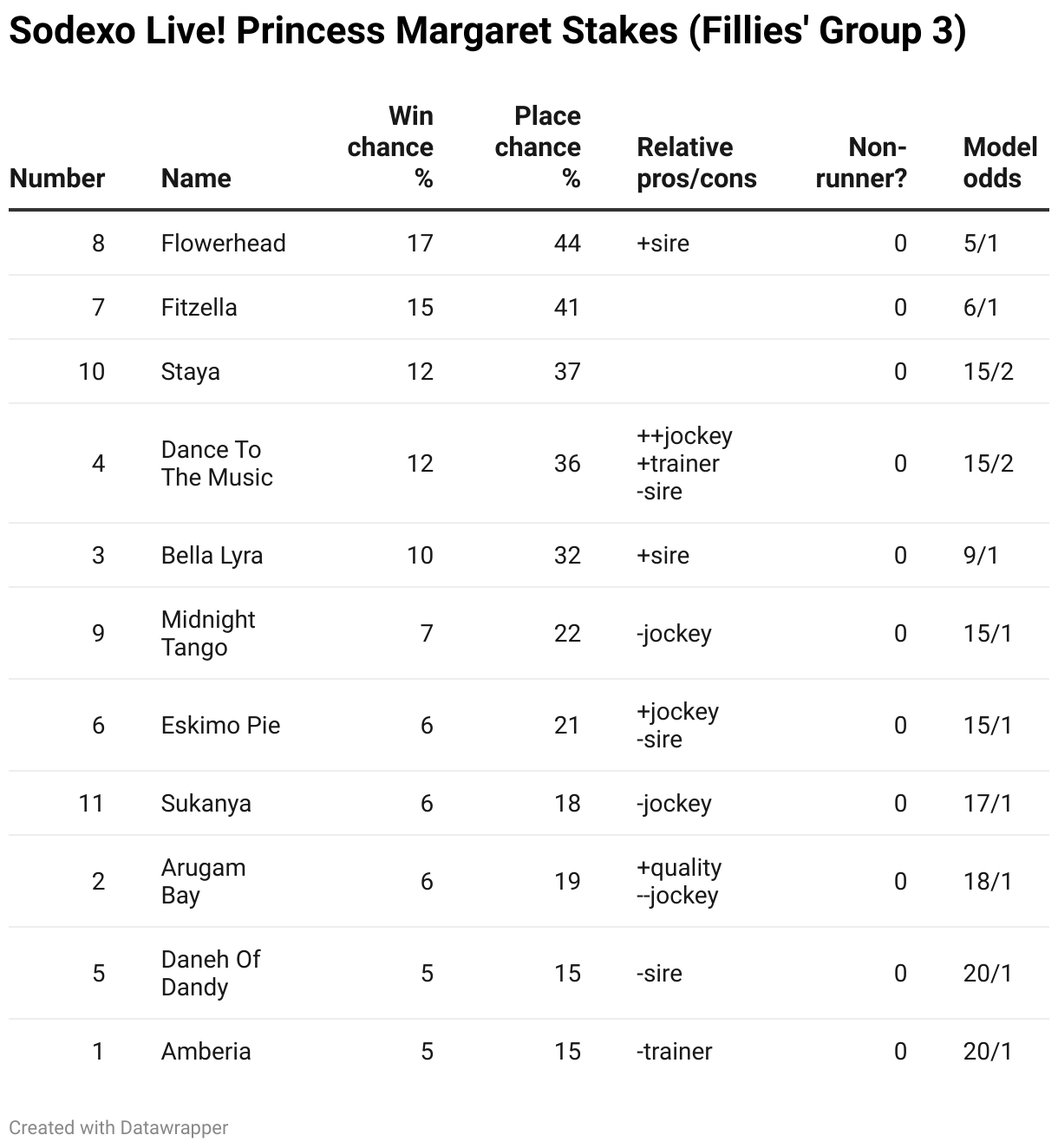The width and height of the screenshot is (1058, 1148).
Task: Click the 'Non-runner?' column header
Action: point(861,163)
